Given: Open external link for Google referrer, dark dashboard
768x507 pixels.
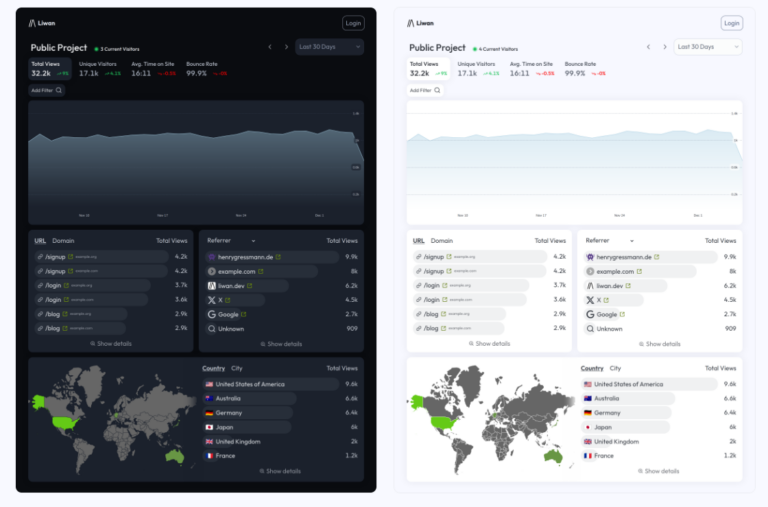Looking at the screenshot, I should click(243, 314).
